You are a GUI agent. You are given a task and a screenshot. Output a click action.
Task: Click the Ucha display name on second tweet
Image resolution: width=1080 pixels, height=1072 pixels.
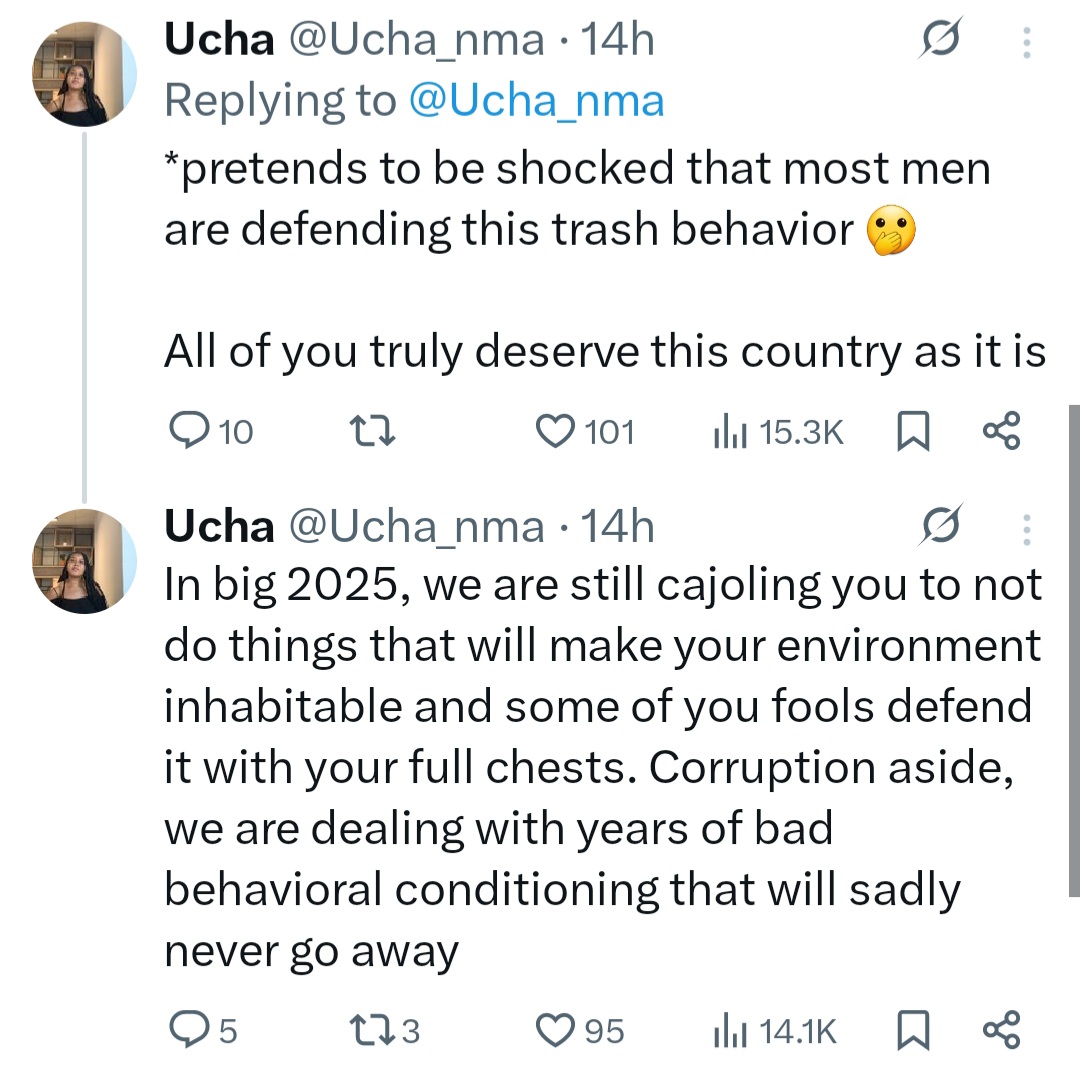218,527
